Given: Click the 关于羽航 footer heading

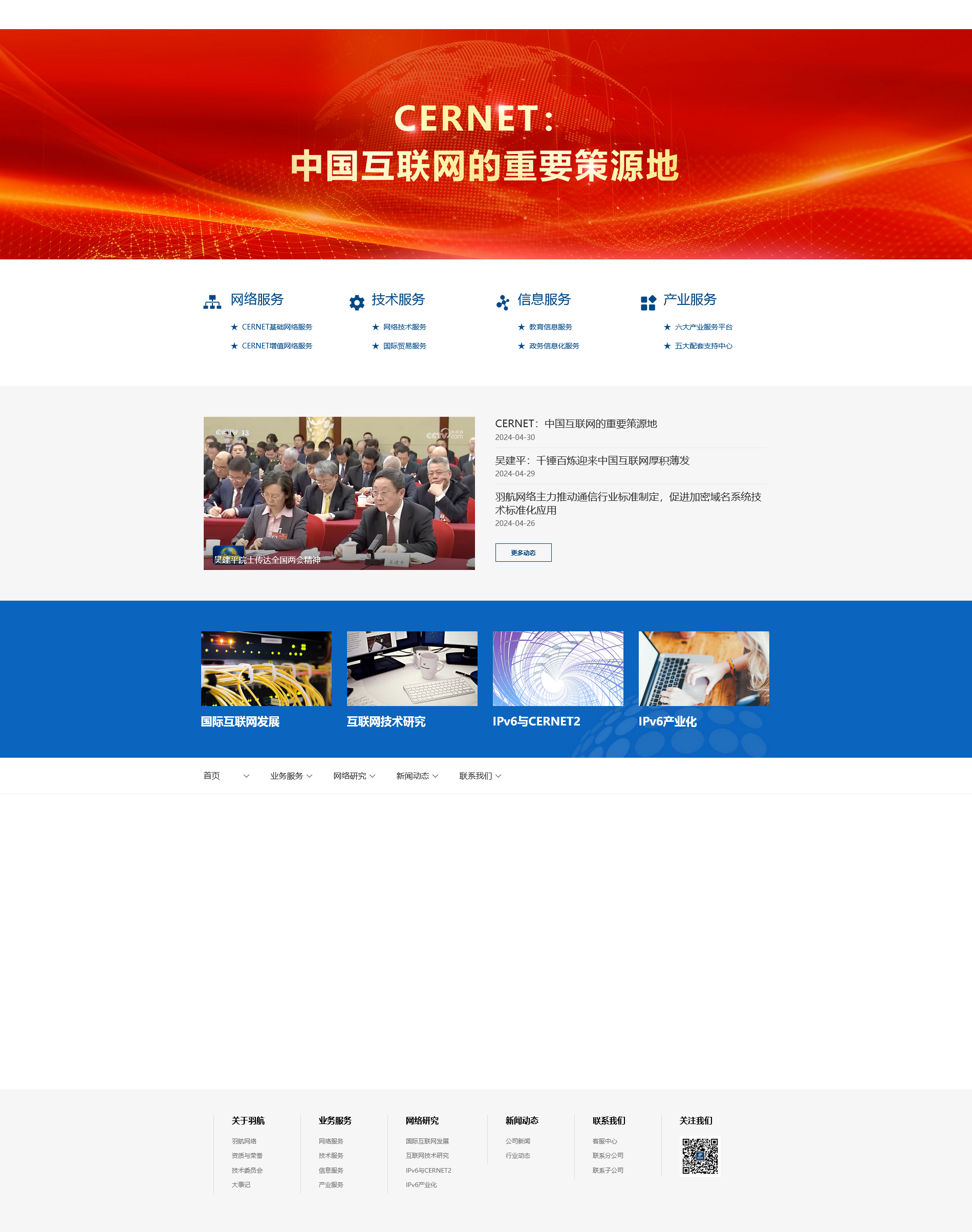Looking at the screenshot, I should (248, 1120).
